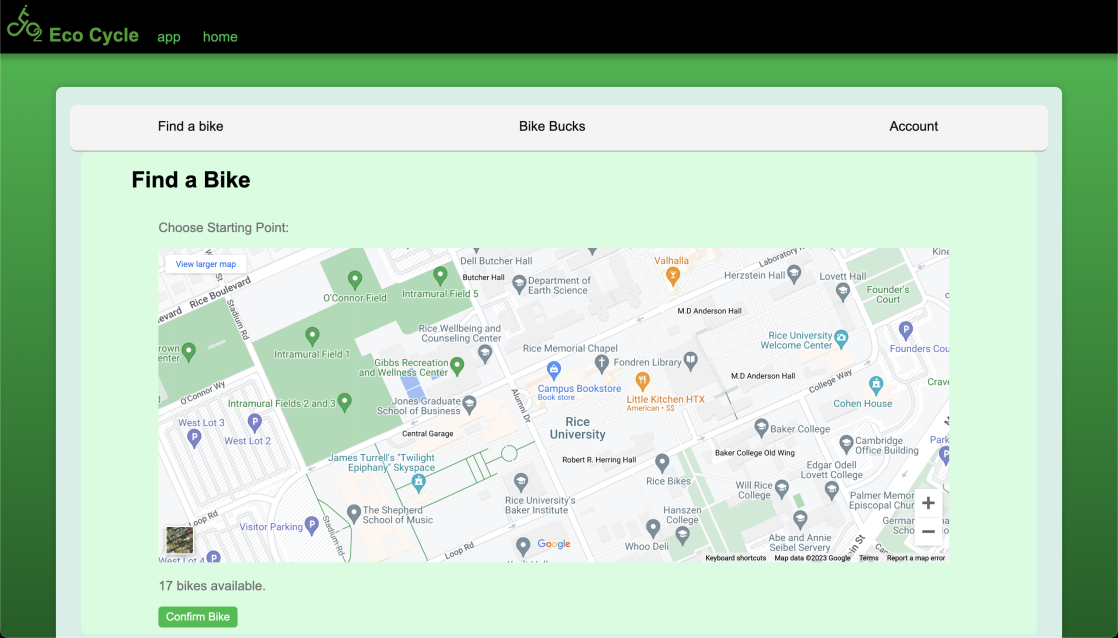This screenshot has width=1118, height=638.
Task: Click the Jones Graduate School marker
Action: tap(469, 405)
